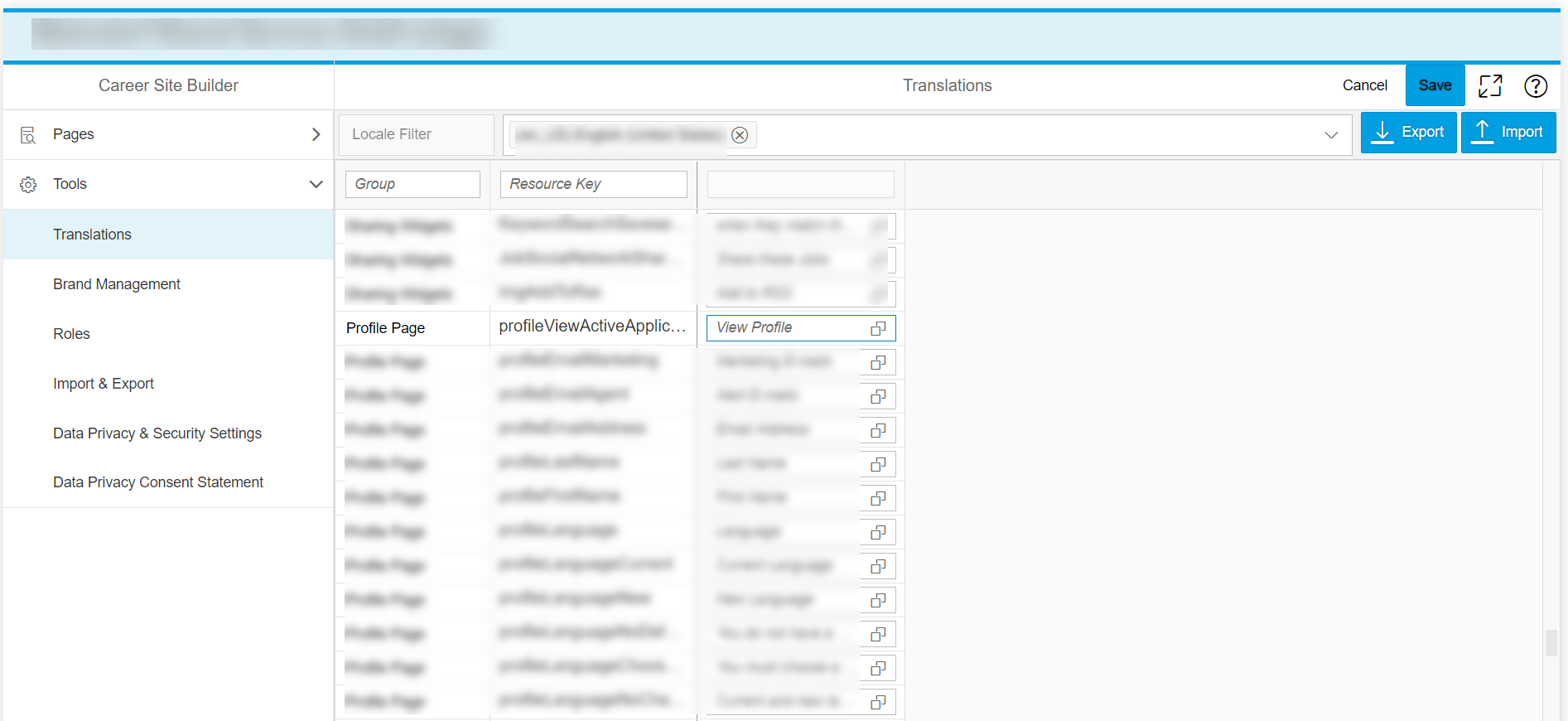Click Cancel
1568x721 pixels.
point(1364,85)
